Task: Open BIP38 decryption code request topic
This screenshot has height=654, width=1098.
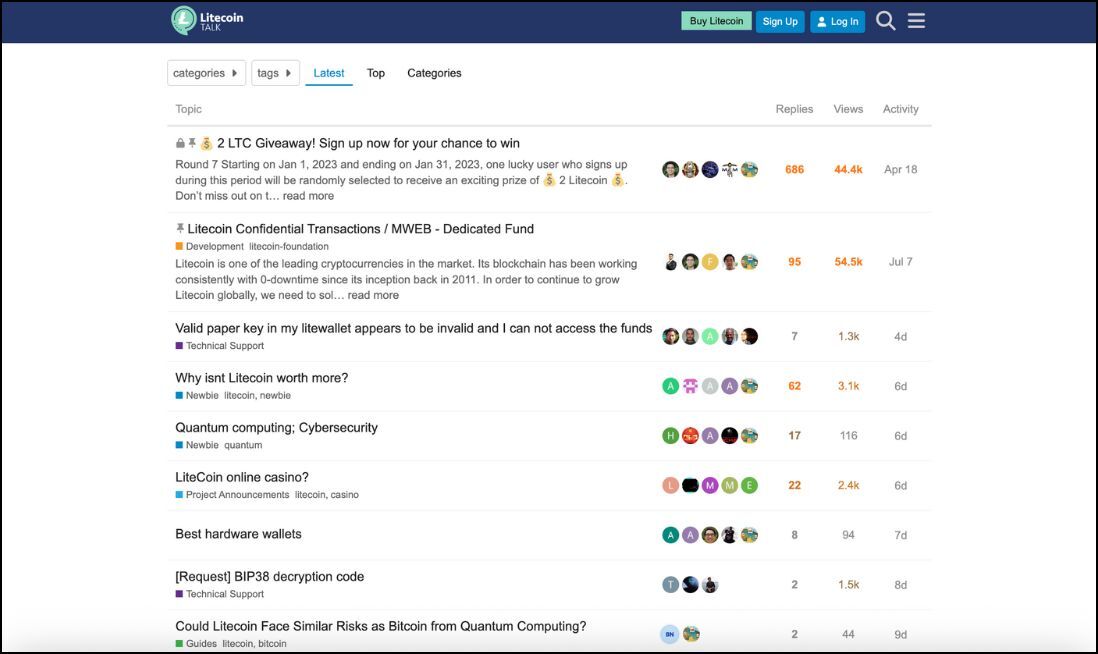Action: pos(270,577)
